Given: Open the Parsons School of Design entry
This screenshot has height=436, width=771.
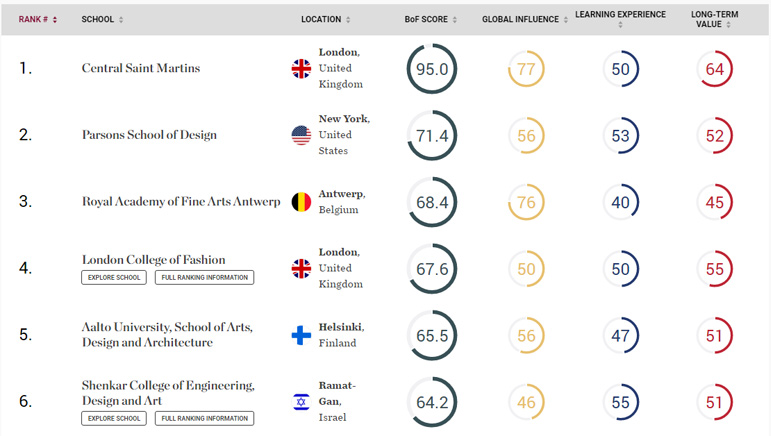Looking at the screenshot, I should coord(149,135).
